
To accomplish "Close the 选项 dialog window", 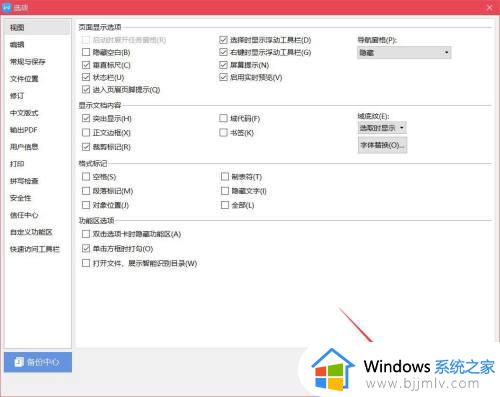I will [490, 7].
